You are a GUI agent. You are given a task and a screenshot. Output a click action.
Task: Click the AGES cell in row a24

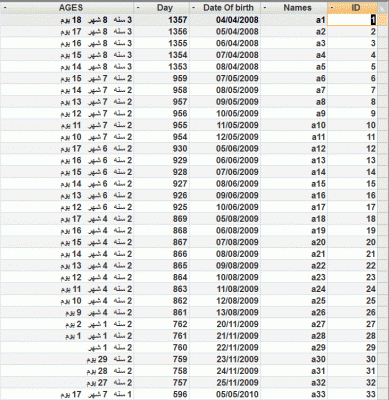click(x=67, y=289)
